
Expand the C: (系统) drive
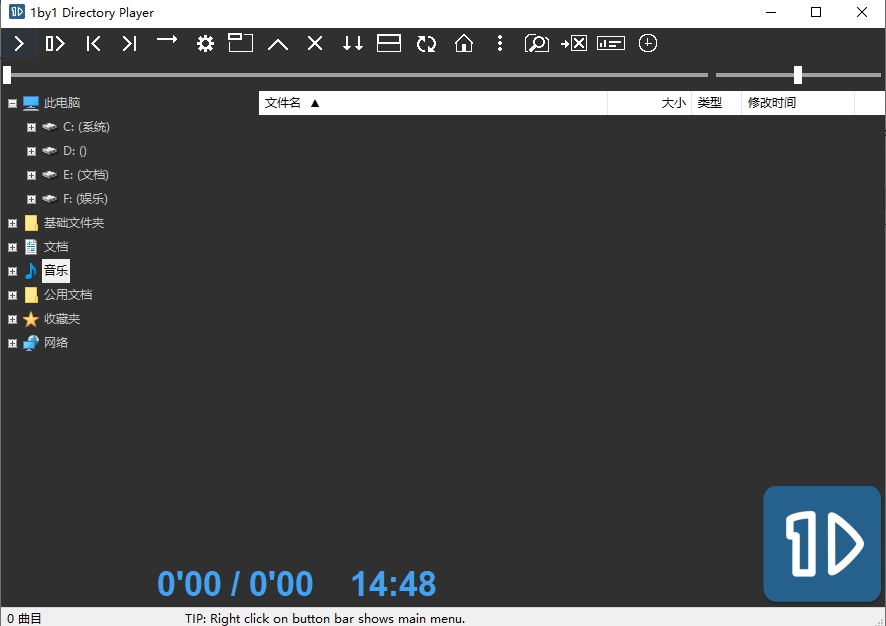32,128
